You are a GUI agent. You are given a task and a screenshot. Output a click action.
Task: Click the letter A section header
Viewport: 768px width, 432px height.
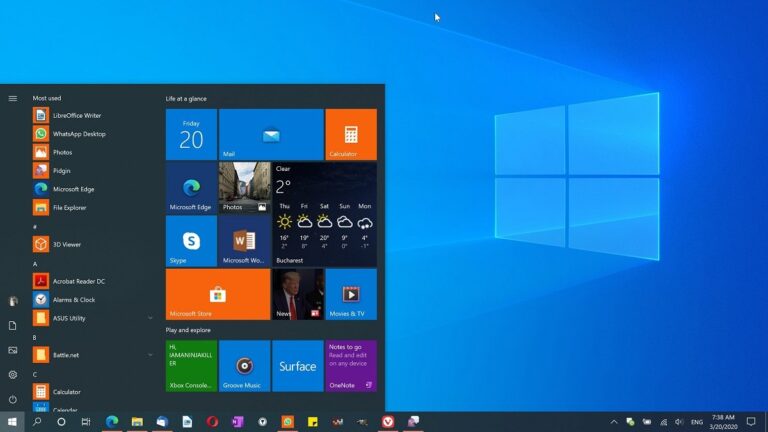35,264
